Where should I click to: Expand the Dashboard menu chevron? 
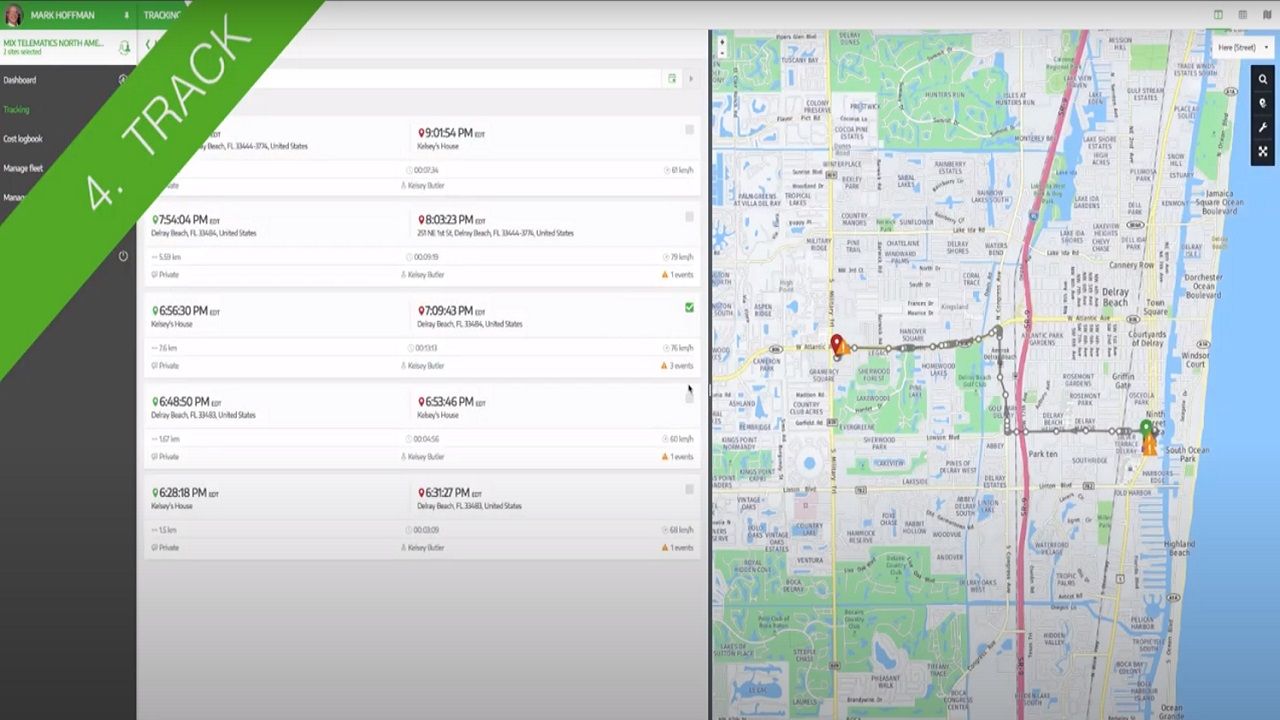click(x=123, y=80)
